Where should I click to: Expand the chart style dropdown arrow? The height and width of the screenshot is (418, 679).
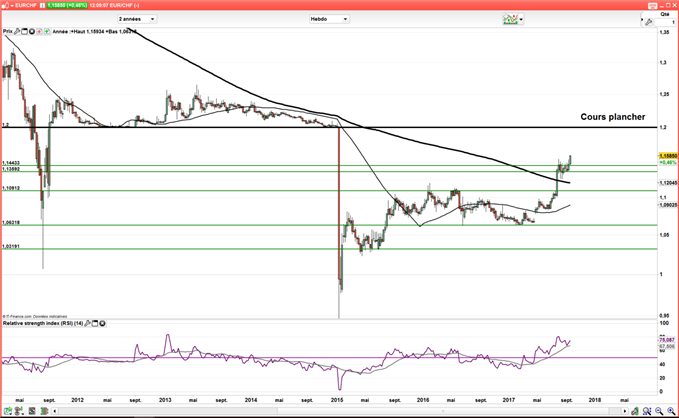(521, 19)
